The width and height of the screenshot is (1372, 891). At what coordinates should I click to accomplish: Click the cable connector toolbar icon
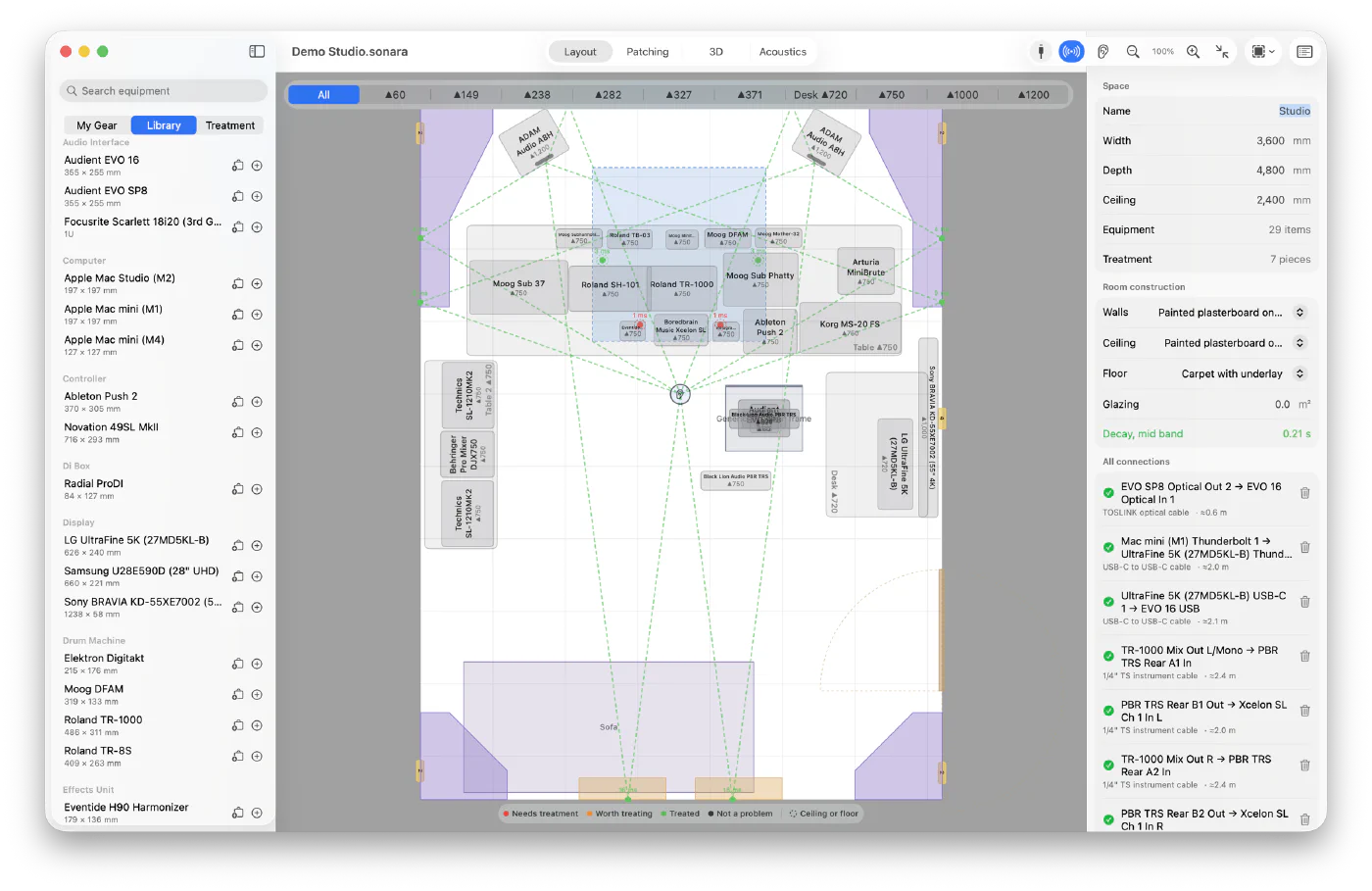(1041, 51)
